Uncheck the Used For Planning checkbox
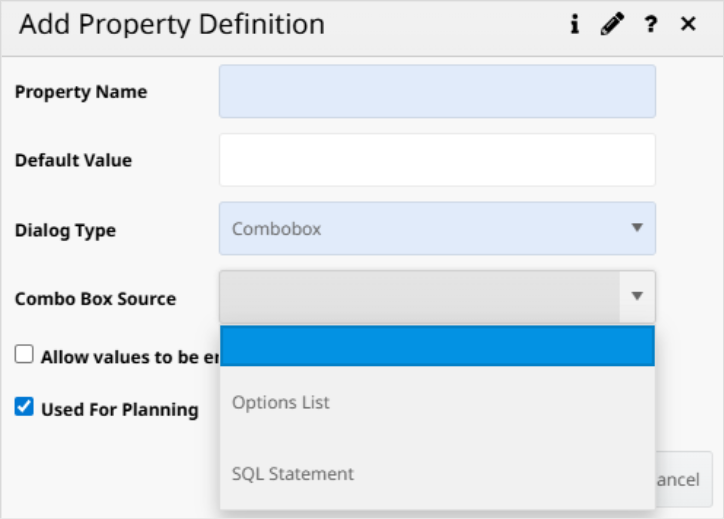Viewport: 724px width, 519px height. pos(24,408)
